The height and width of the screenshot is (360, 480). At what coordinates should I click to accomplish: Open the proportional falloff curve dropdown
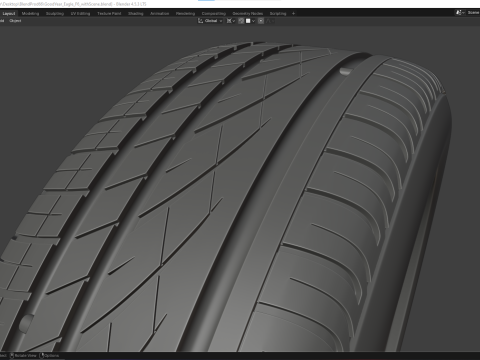270,21
